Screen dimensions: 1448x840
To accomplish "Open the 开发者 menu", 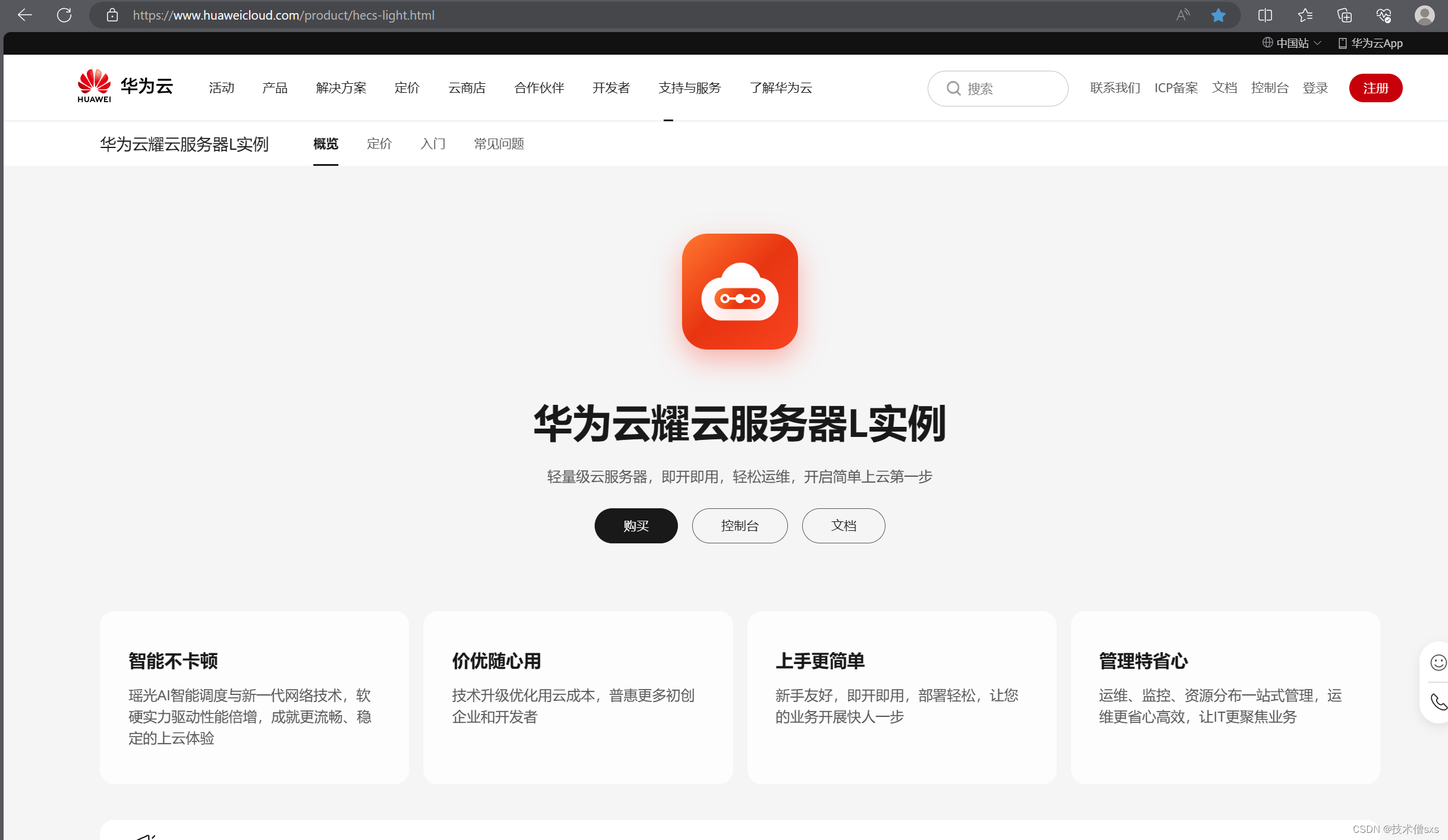I will [x=611, y=87].
